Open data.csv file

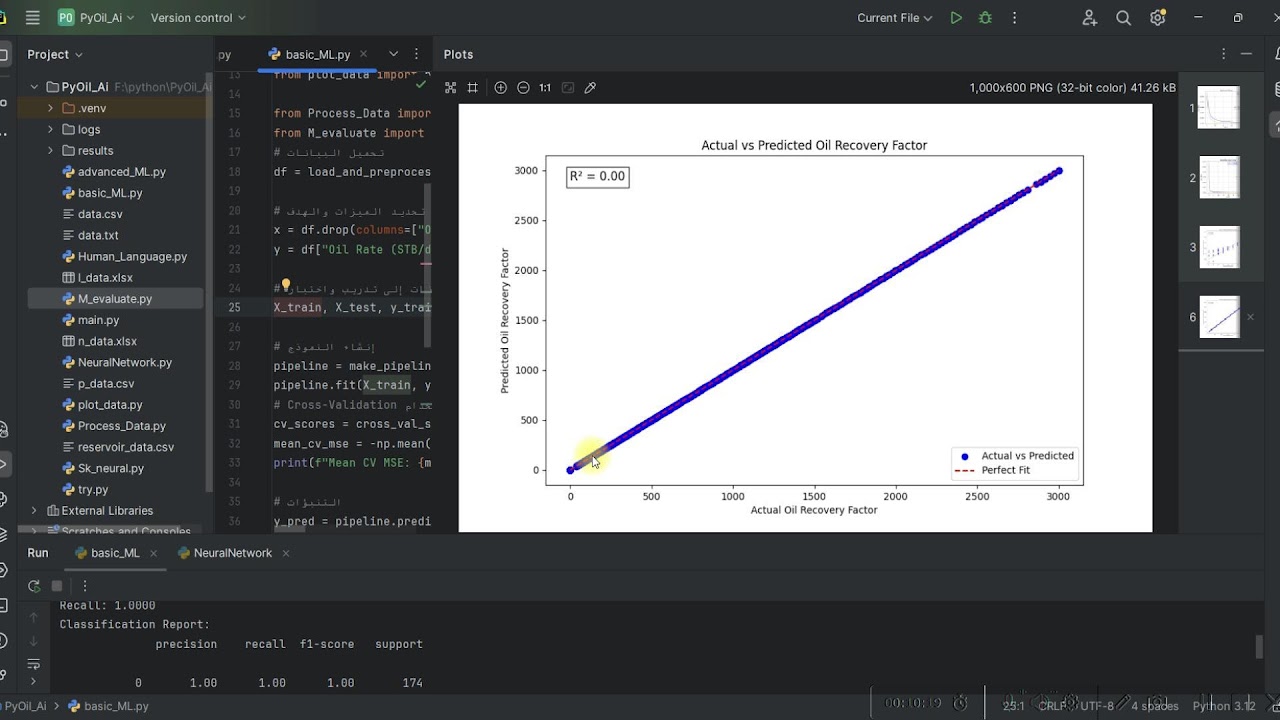tap(100, 214)
